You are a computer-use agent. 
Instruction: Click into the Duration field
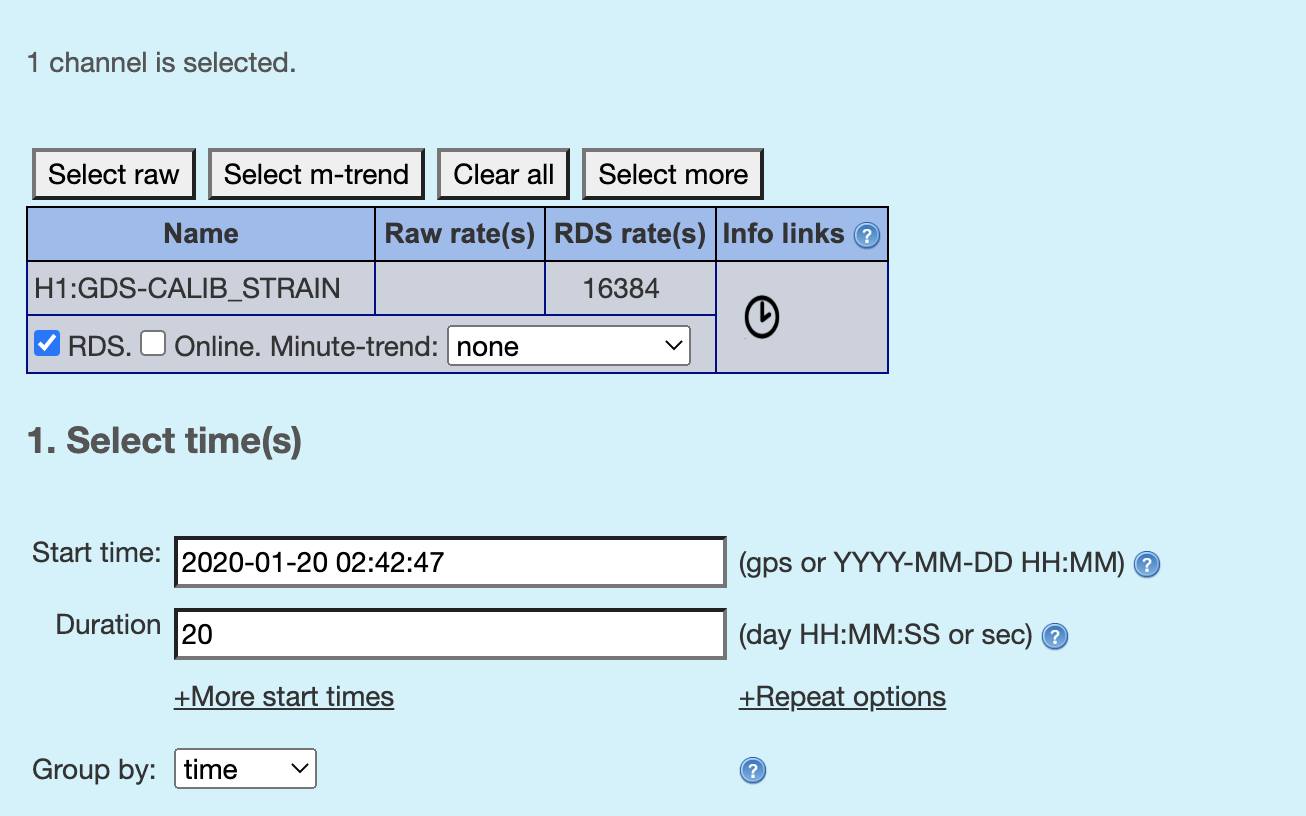tap(449, 634)
